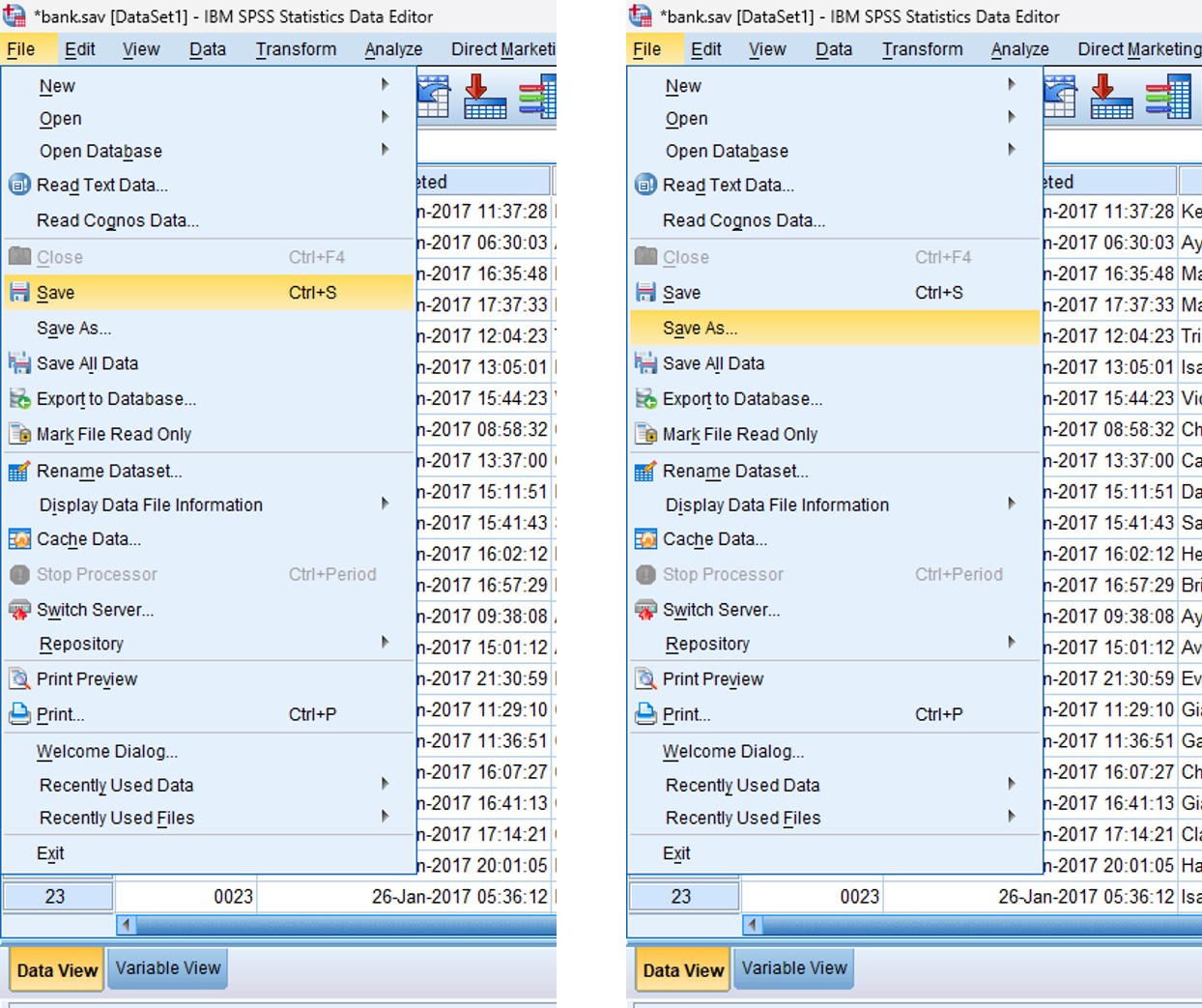Image resolution: width=1202 pixels, height=1008 pixels.
Task: Open the Transform menu in left window
Action: (x=296, y=49)
